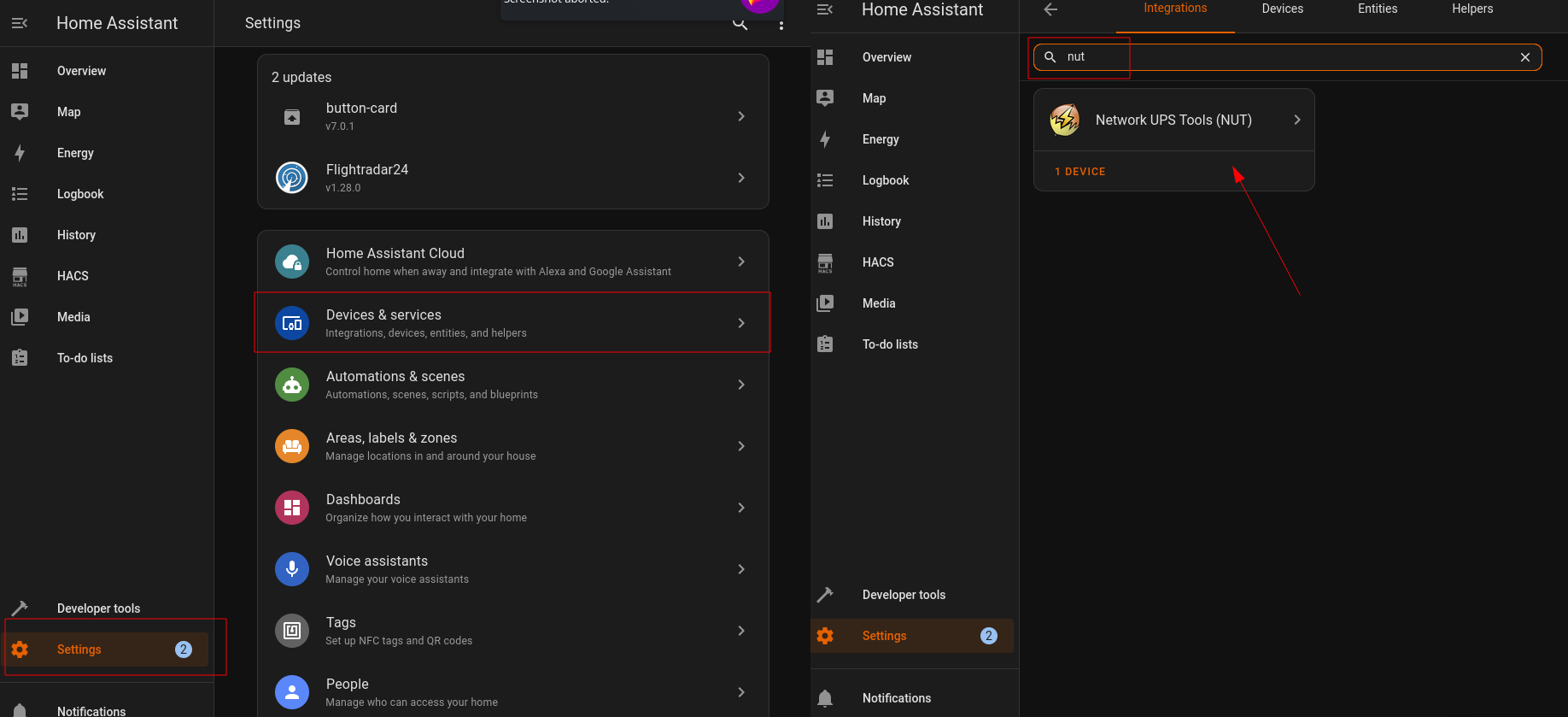Screen dimensions: 1568x717
Task: Open Network UPS Tools (NUT) integration
Action: coord(1174,120)
